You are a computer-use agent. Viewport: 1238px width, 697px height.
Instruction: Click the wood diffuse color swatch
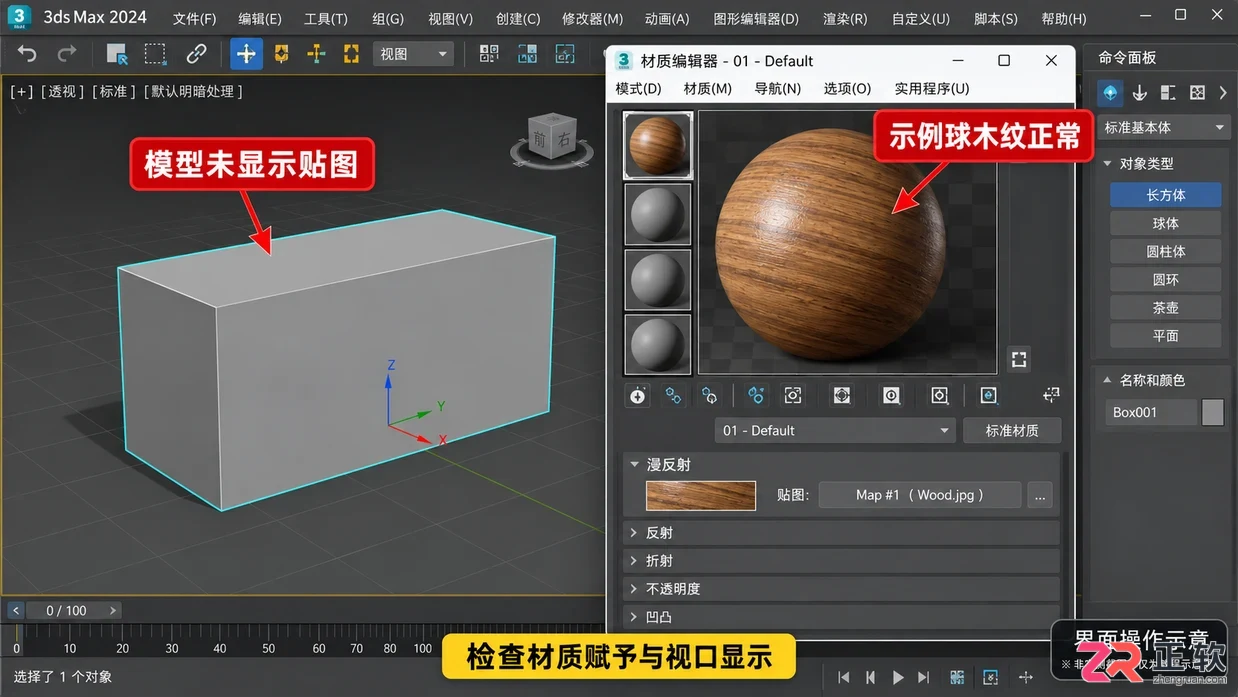[x=701, y=496]
